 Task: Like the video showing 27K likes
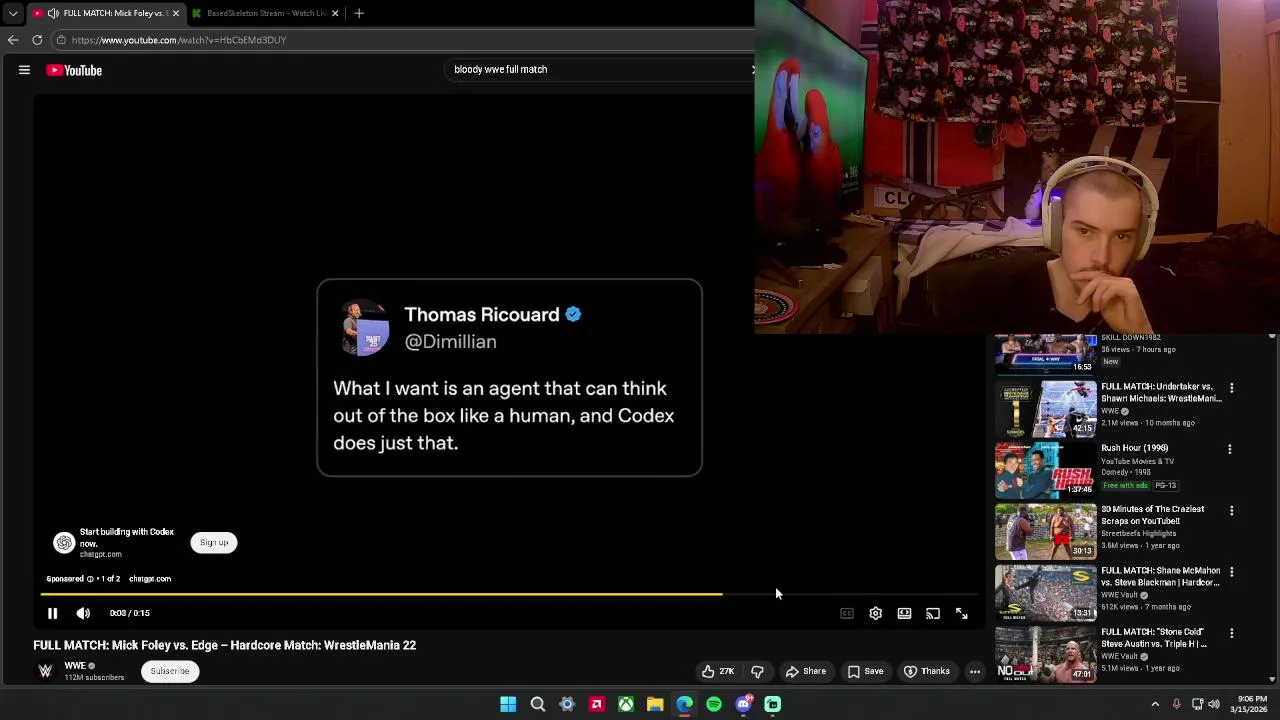tap(718, 671)
